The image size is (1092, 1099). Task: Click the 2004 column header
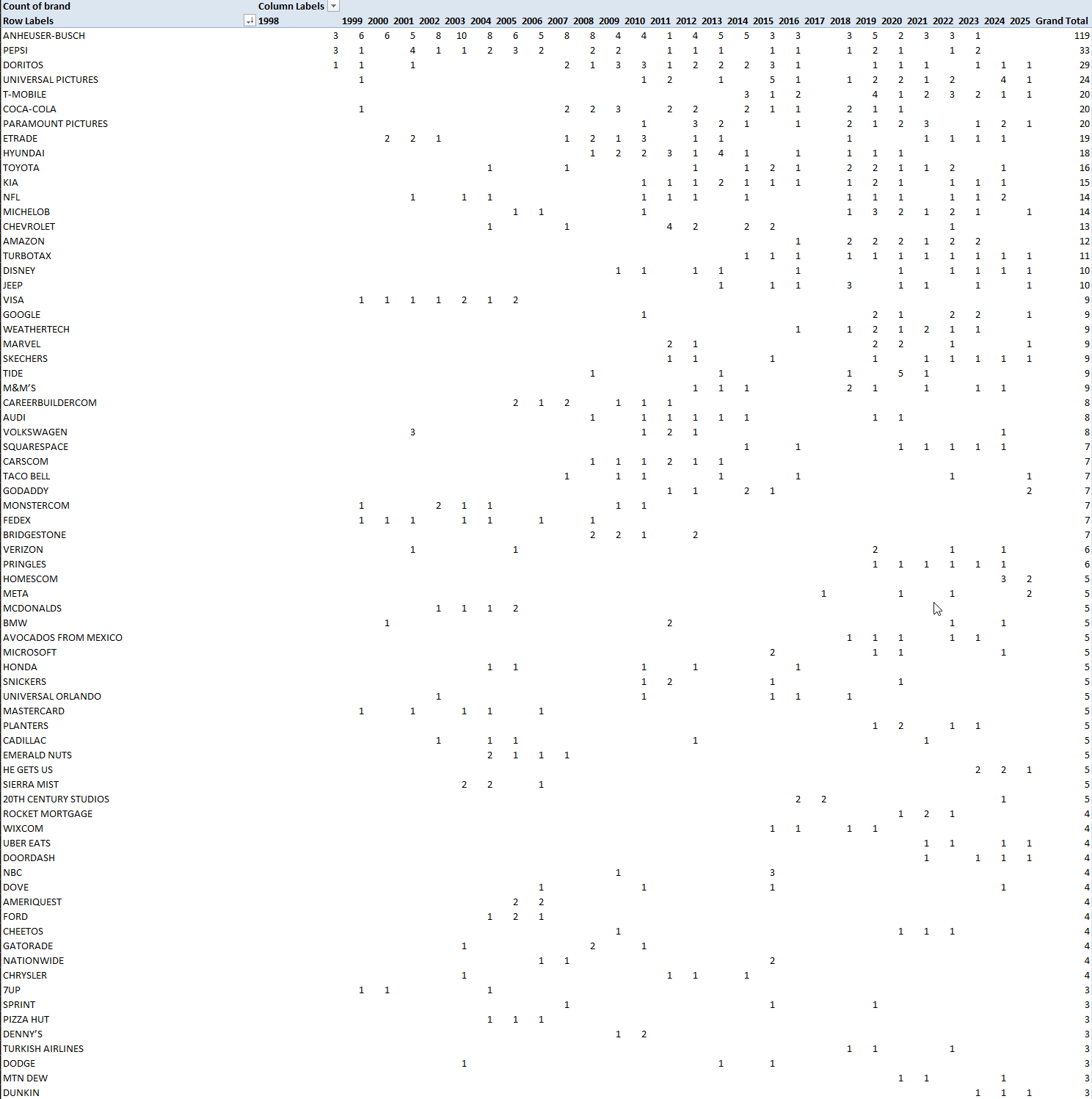coord(481,21)
